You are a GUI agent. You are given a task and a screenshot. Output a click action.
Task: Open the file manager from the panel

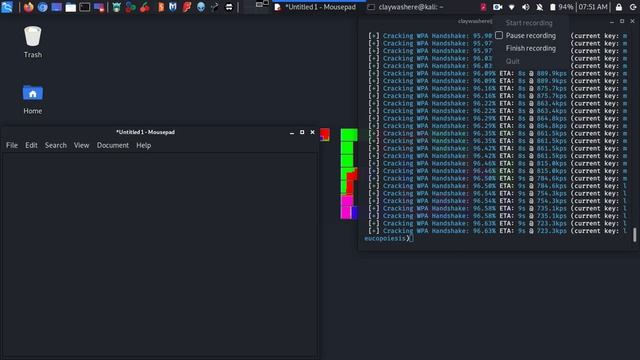click(71, 7)
